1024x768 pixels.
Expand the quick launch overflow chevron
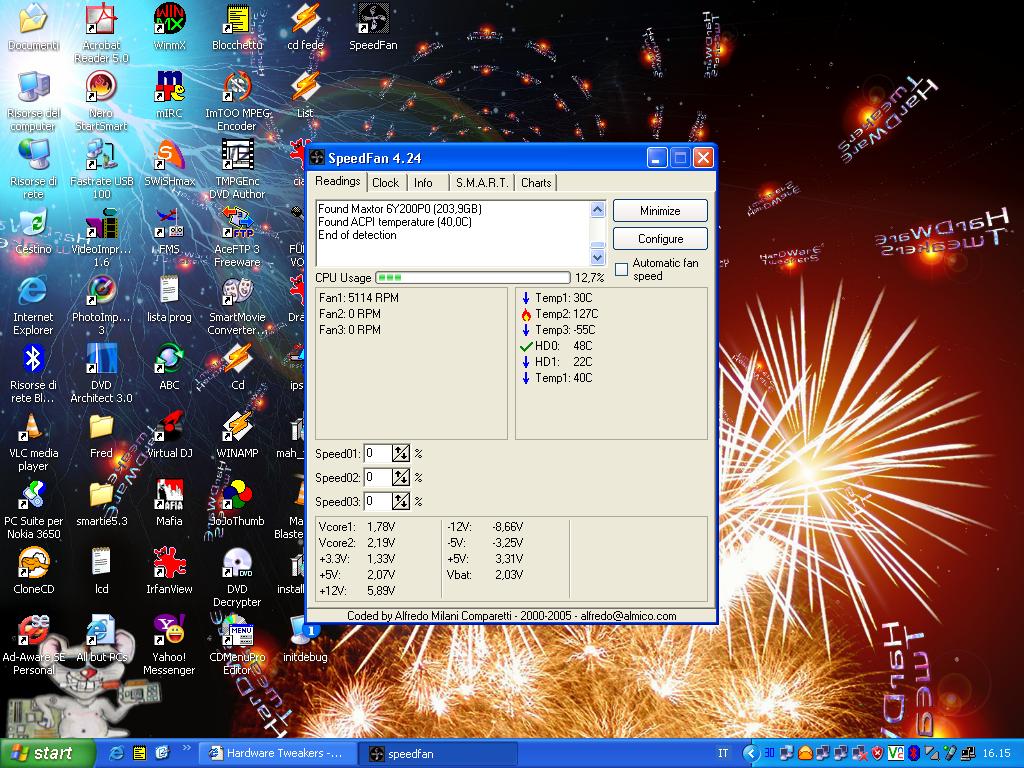pyautogui.click(x=186, y=748)
